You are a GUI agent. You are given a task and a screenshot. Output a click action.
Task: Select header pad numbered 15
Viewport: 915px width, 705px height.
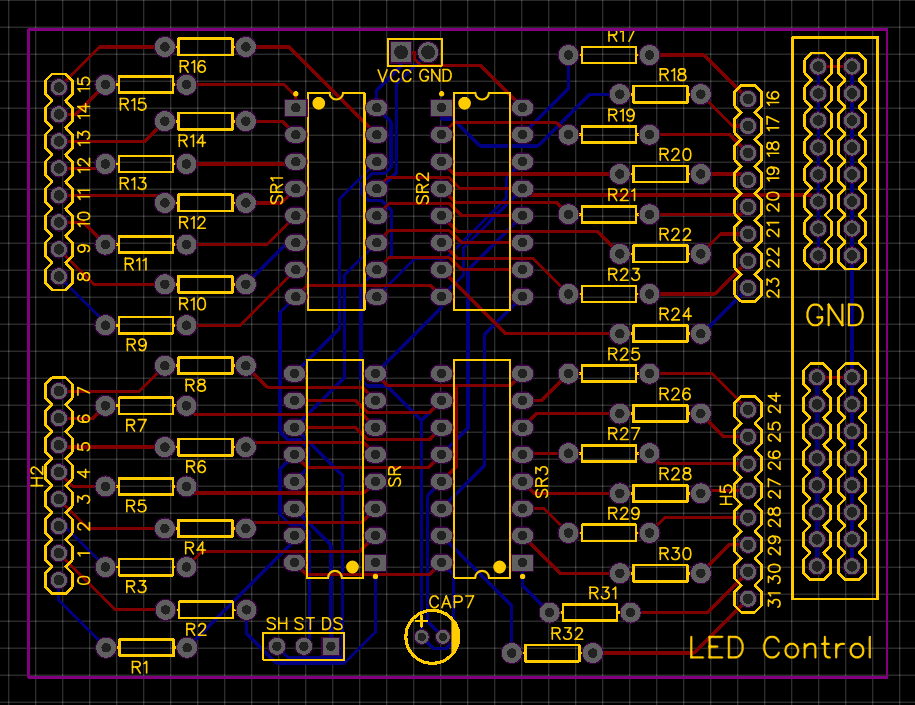58,87
